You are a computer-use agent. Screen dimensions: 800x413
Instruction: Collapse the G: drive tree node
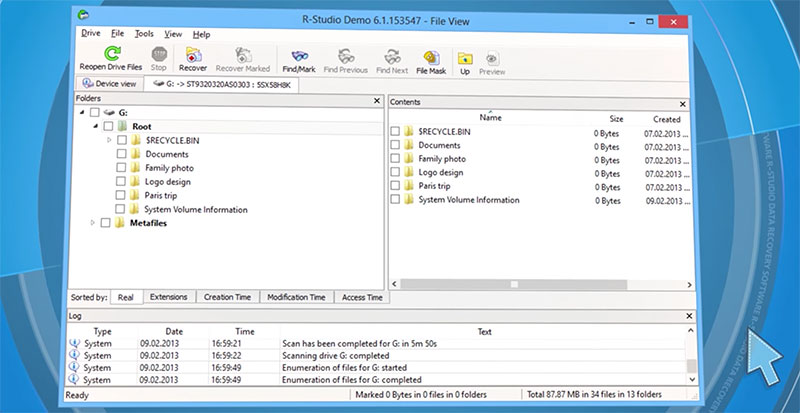(x=81, y=113)
